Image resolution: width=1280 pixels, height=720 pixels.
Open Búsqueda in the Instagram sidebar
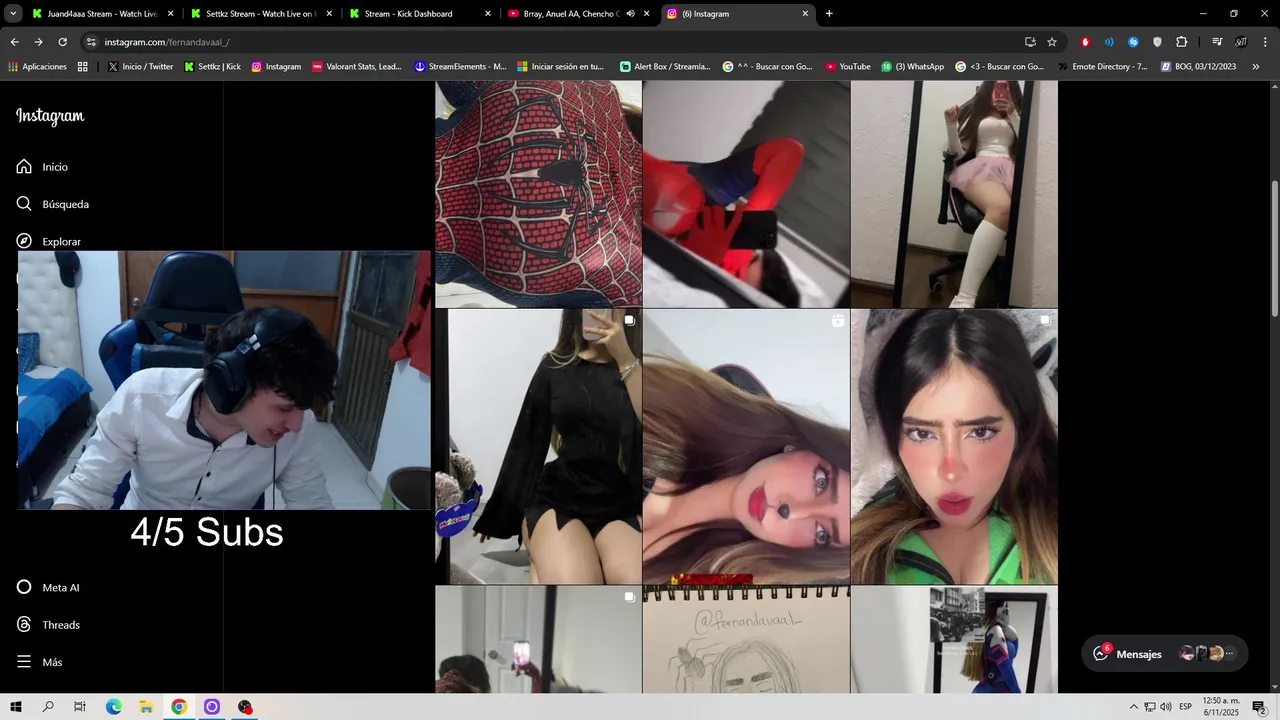[x=53, y=204]
